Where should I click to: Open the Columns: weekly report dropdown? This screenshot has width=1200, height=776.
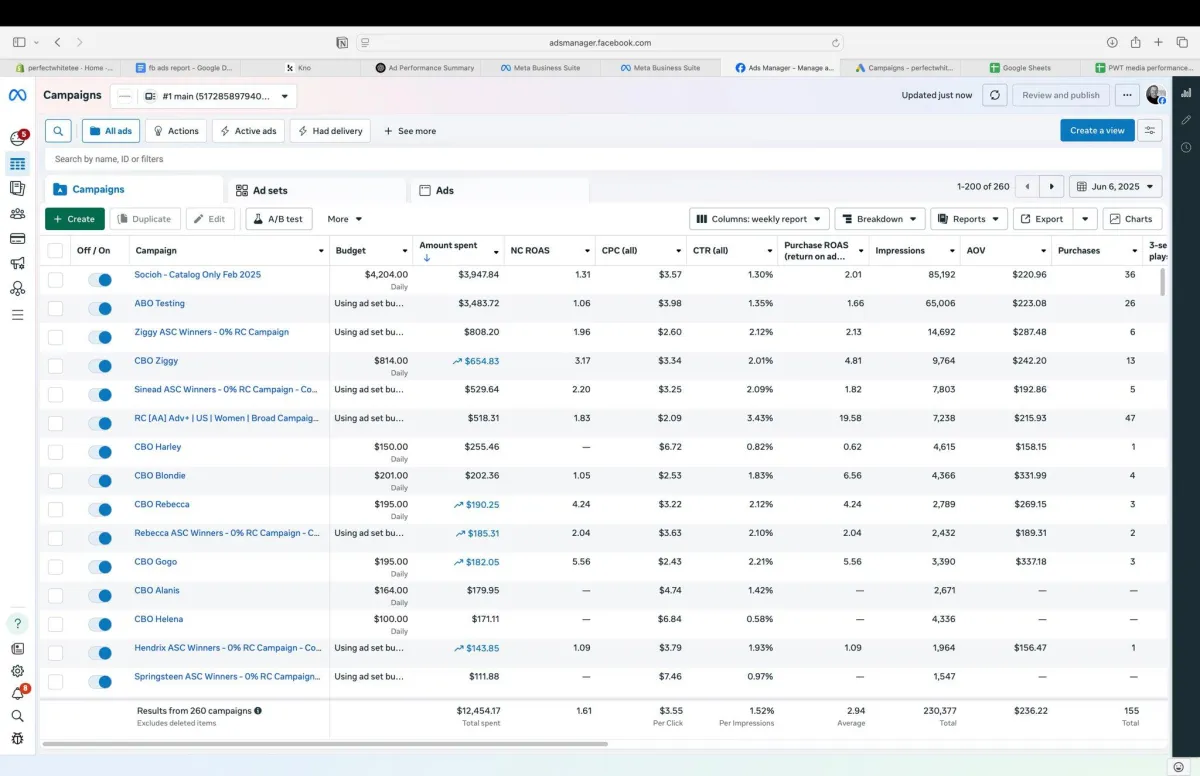pyautogui.click(x=759, y=219)
